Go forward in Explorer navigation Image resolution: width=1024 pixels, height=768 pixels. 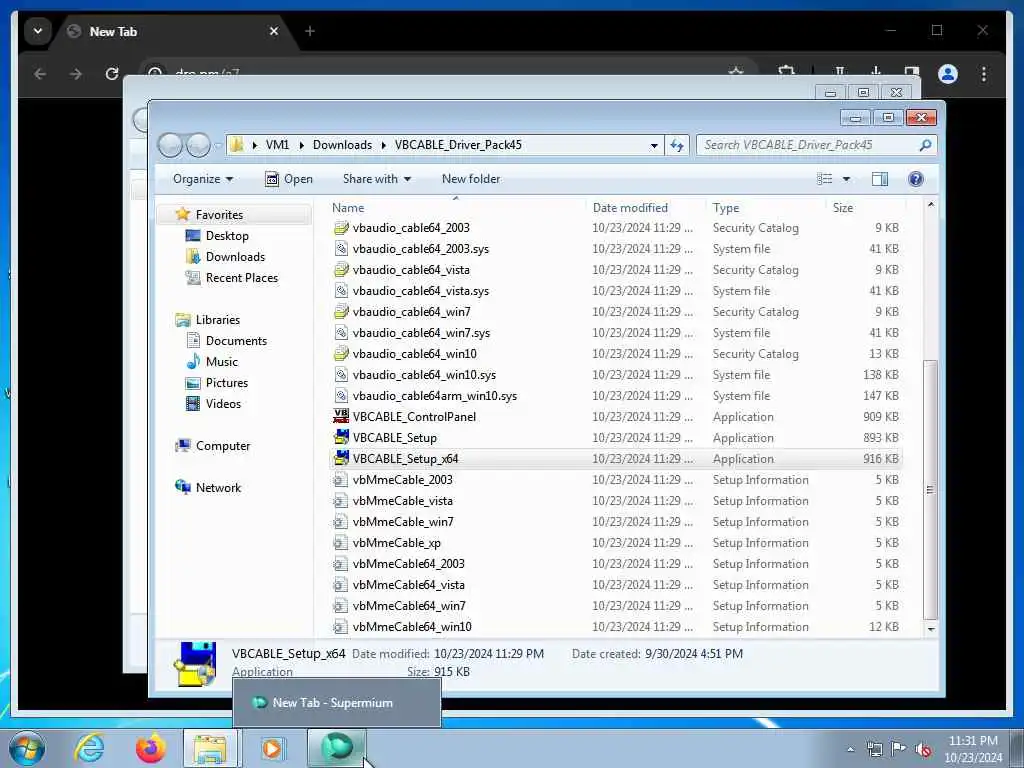(x=198, y=145)
